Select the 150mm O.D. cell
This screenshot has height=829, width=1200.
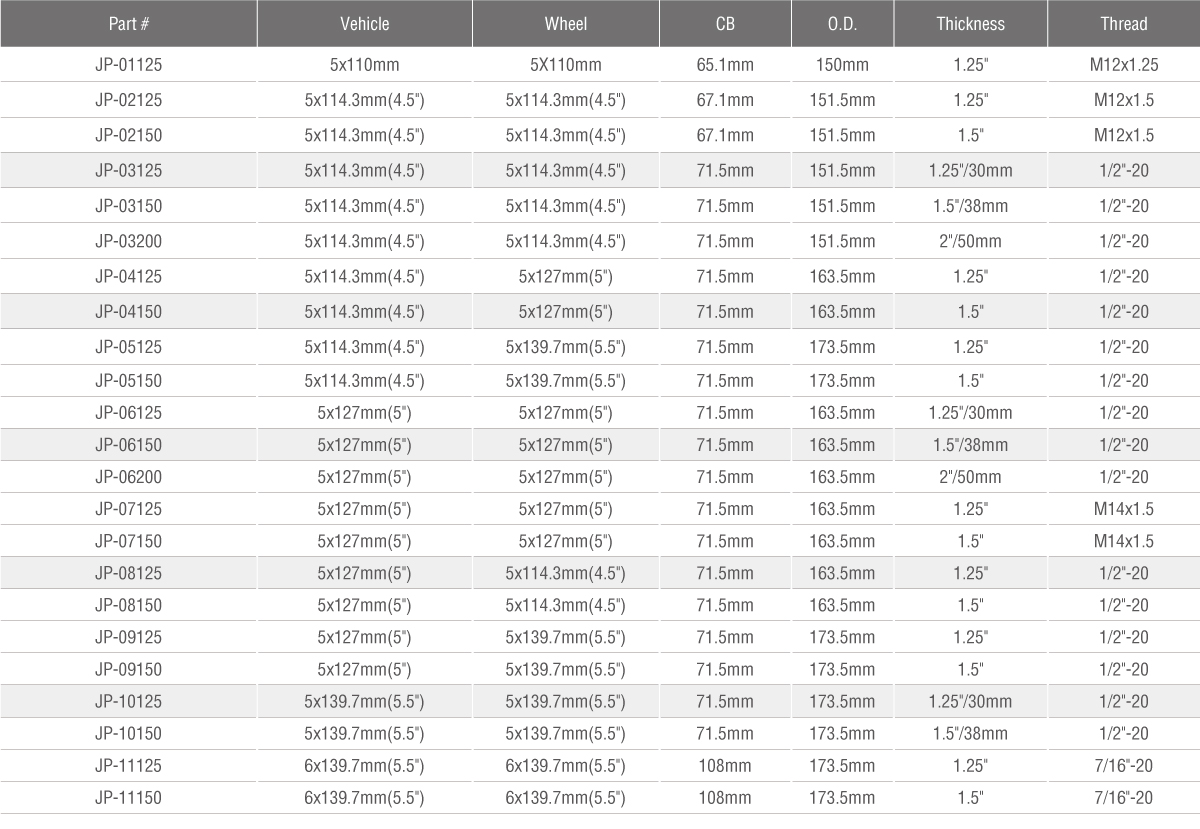842,66
